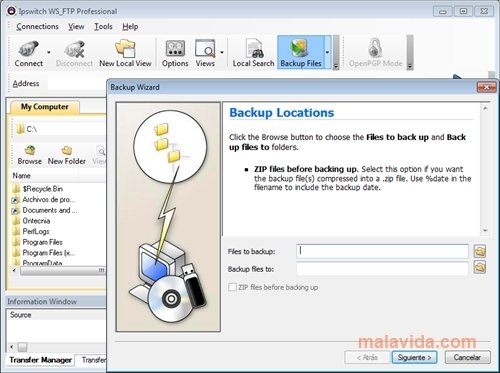Browse for Files to backup folder icon
This screenshot has width=500, height=373.
tap(480, 251)
